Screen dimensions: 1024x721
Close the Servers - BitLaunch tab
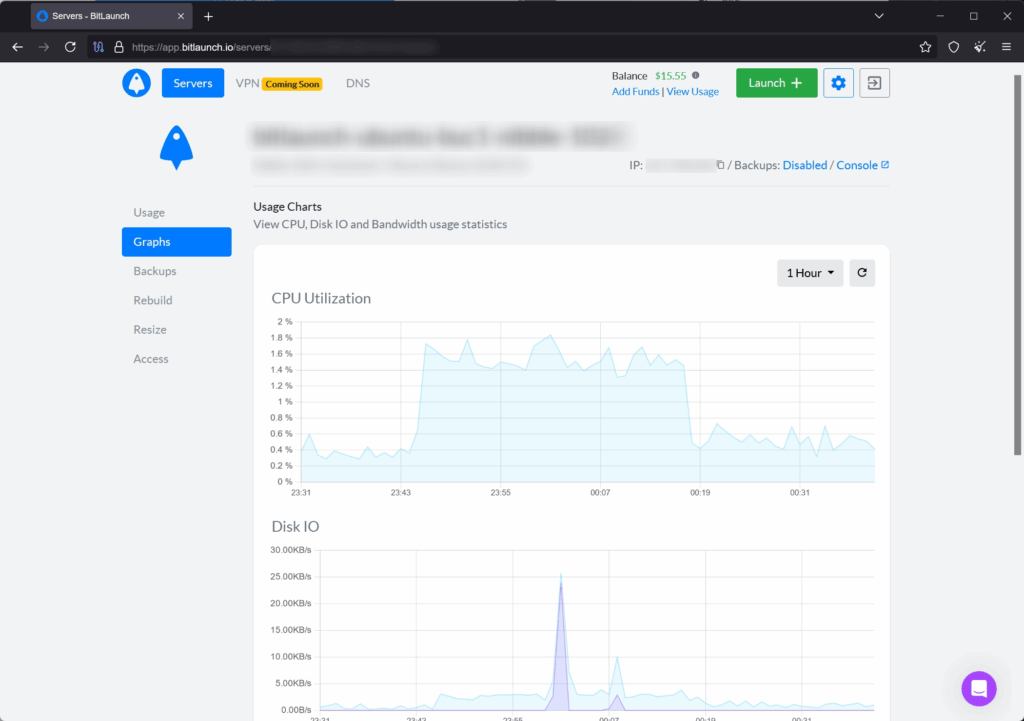181,16
